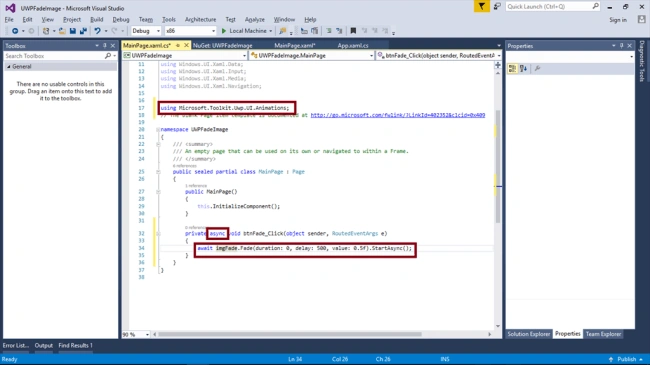Click the editor split window handle
This screenshot has height=365, width=650.
click(498, 65)
